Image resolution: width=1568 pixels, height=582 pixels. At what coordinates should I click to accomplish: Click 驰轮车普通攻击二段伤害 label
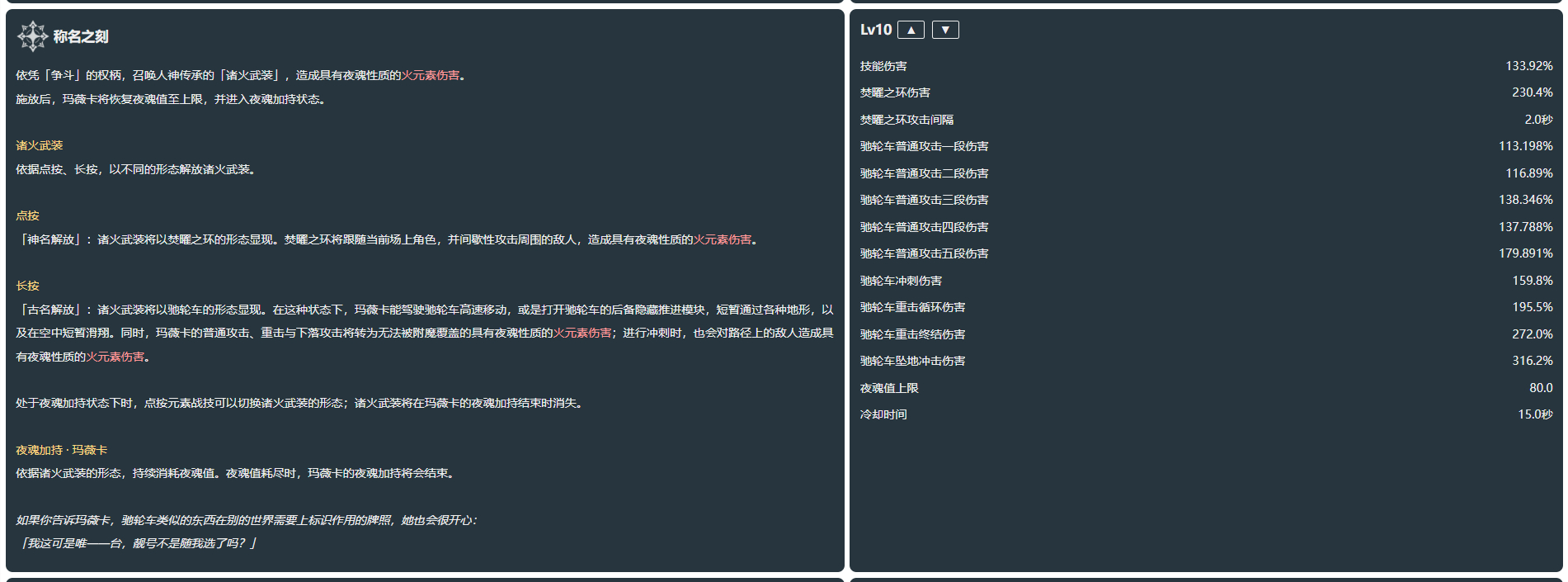point(925,173)
